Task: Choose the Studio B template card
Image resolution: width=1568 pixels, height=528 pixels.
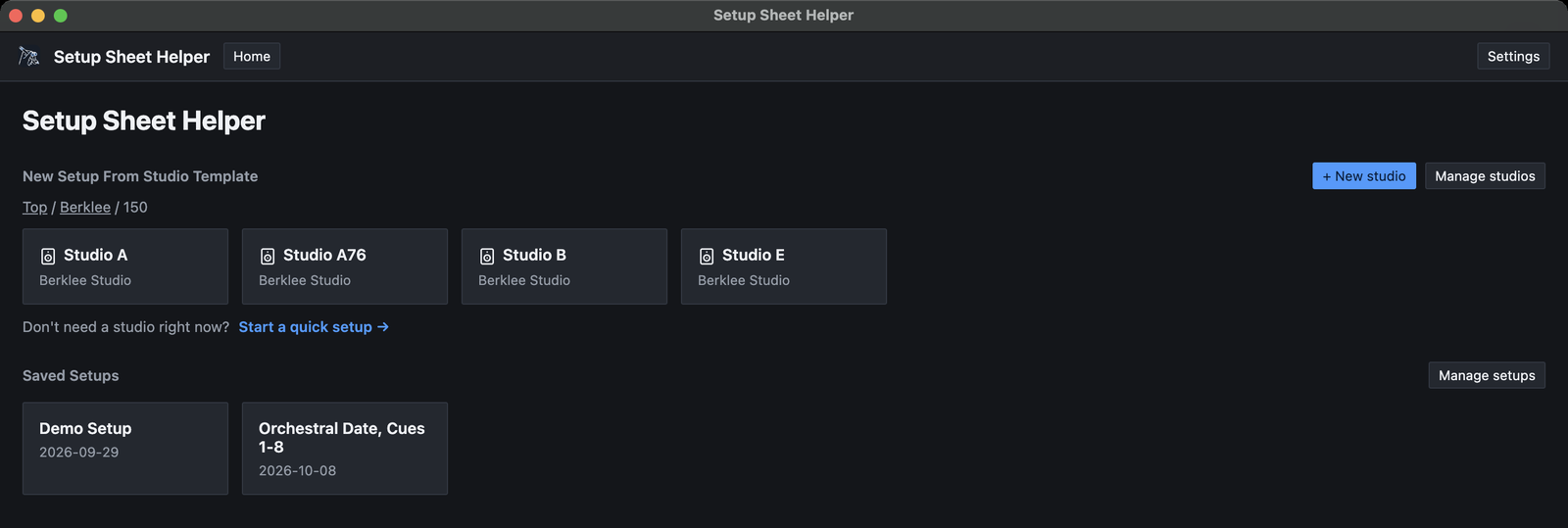Action: point(564,266)
